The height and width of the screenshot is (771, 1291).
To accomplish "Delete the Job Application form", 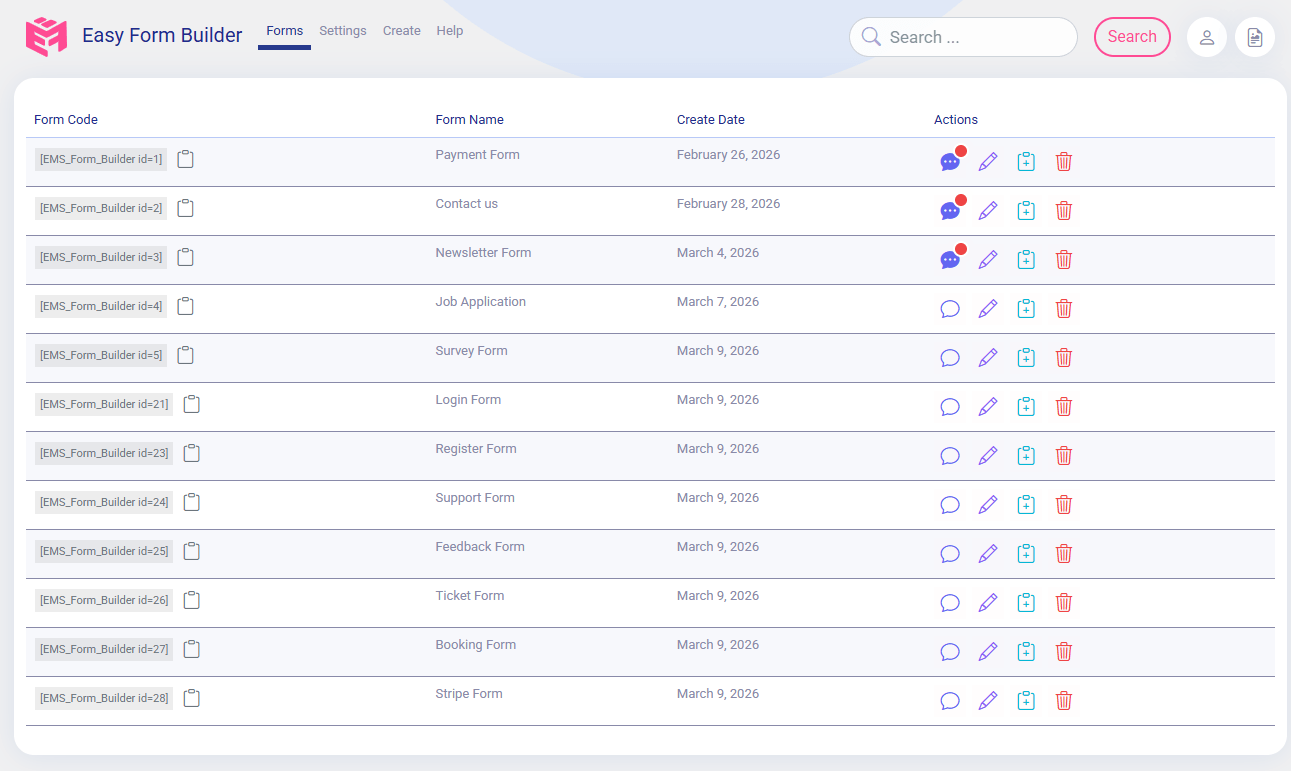I will [1063, 308].
